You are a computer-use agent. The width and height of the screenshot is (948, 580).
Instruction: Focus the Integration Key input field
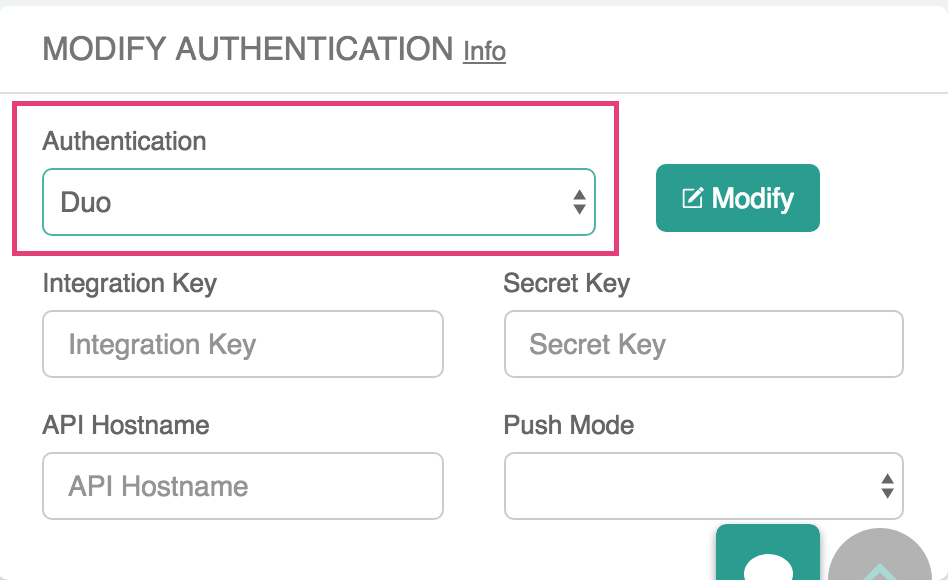(x=243, y=345)
